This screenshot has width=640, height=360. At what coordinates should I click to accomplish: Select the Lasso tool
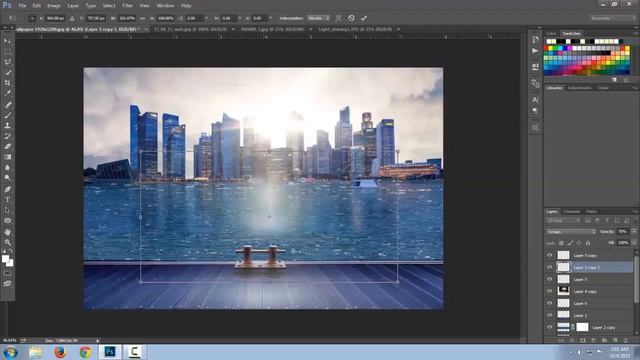[x=7, y=62]
